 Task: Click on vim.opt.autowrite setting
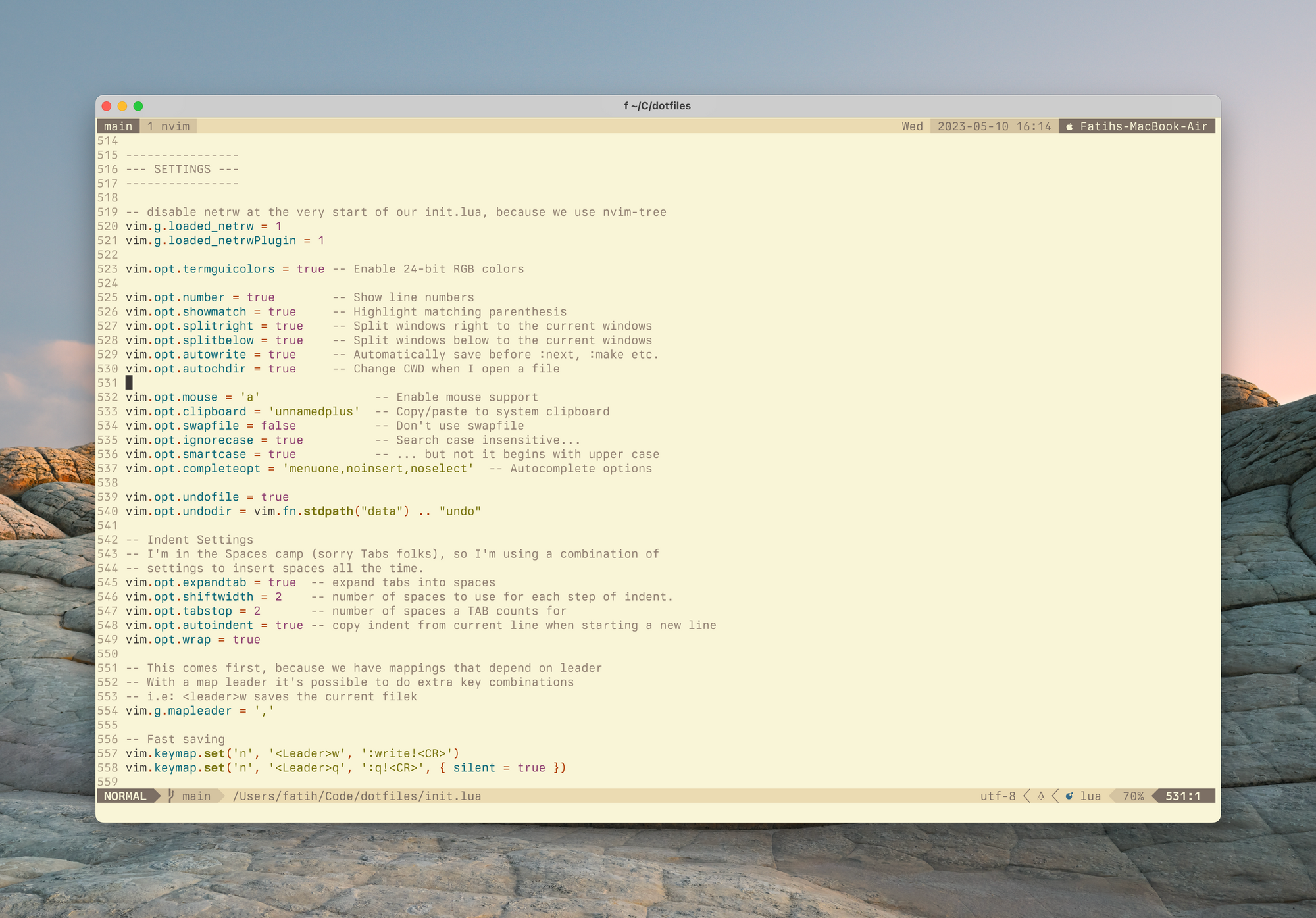click(x=211, y=355)
